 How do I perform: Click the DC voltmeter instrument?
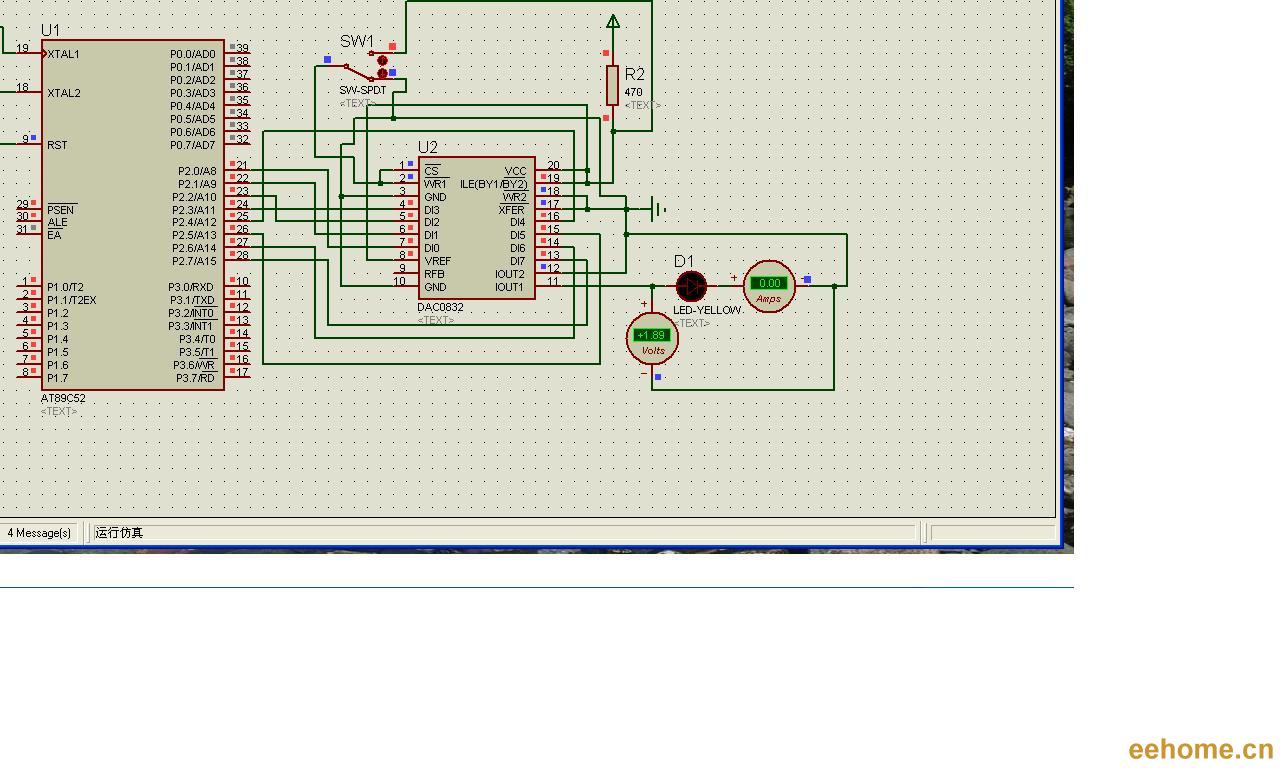(x=652, y=338)
